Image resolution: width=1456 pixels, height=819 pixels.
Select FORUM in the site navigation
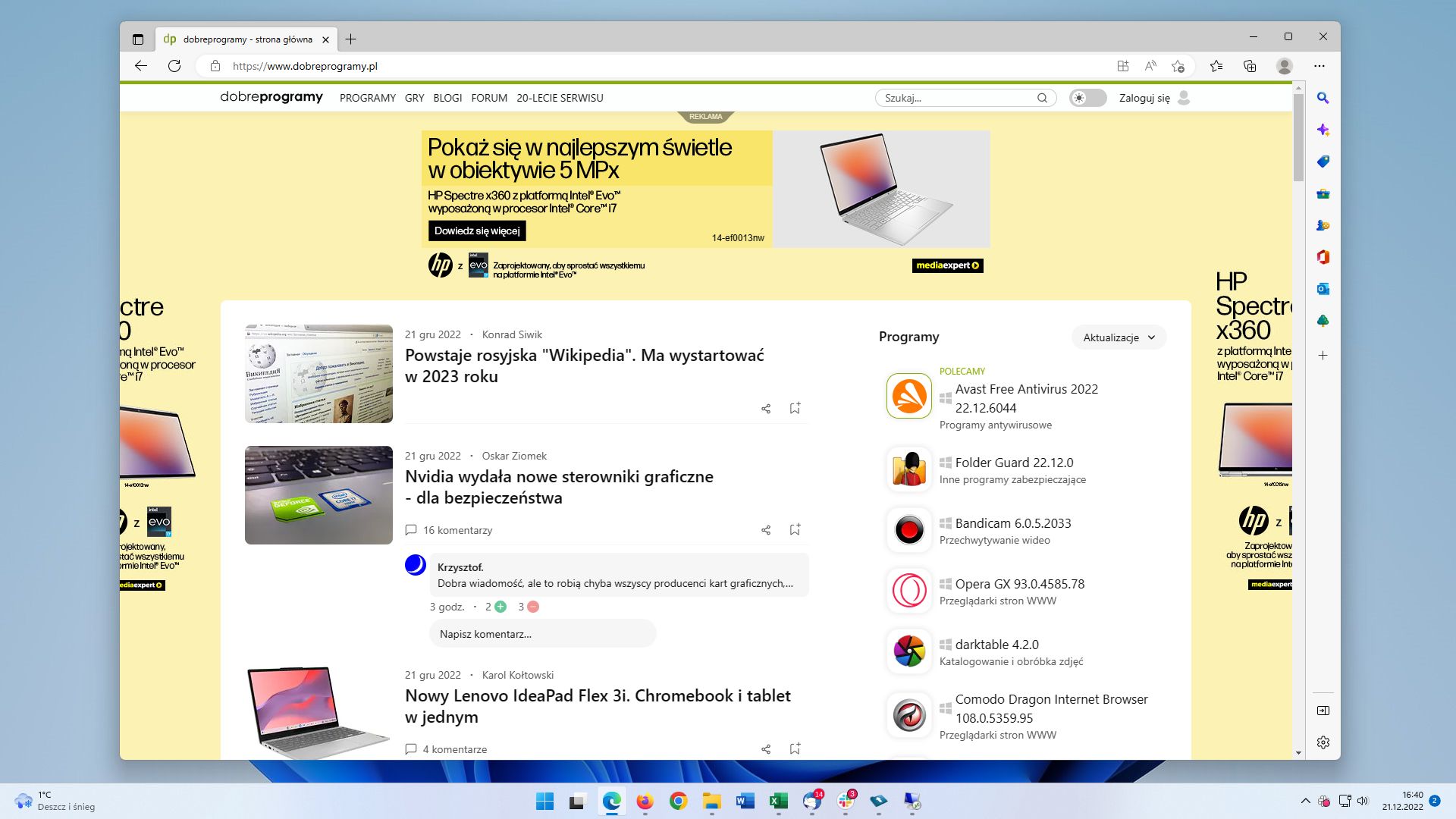[489, 98]
